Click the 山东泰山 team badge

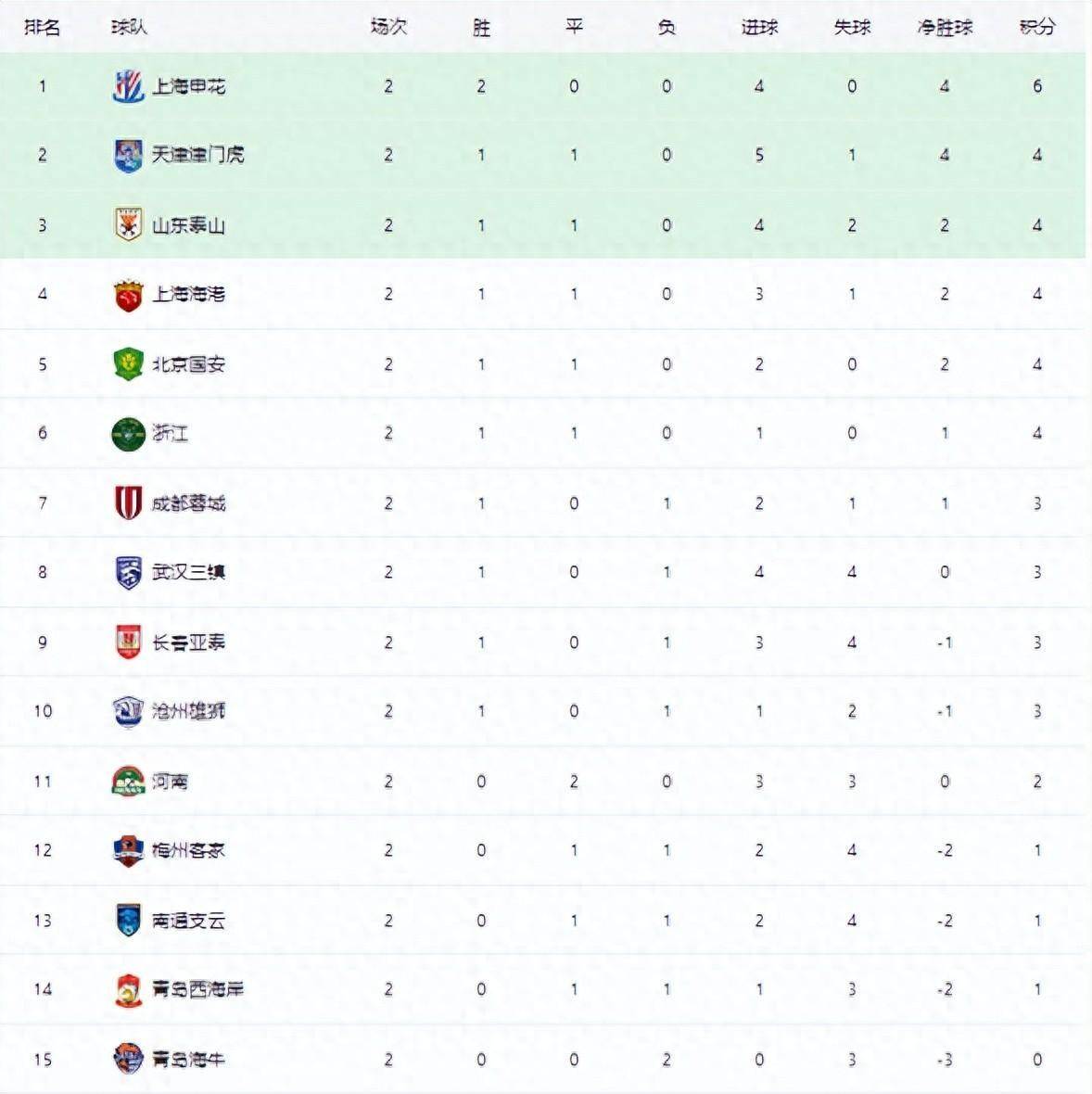128,224
